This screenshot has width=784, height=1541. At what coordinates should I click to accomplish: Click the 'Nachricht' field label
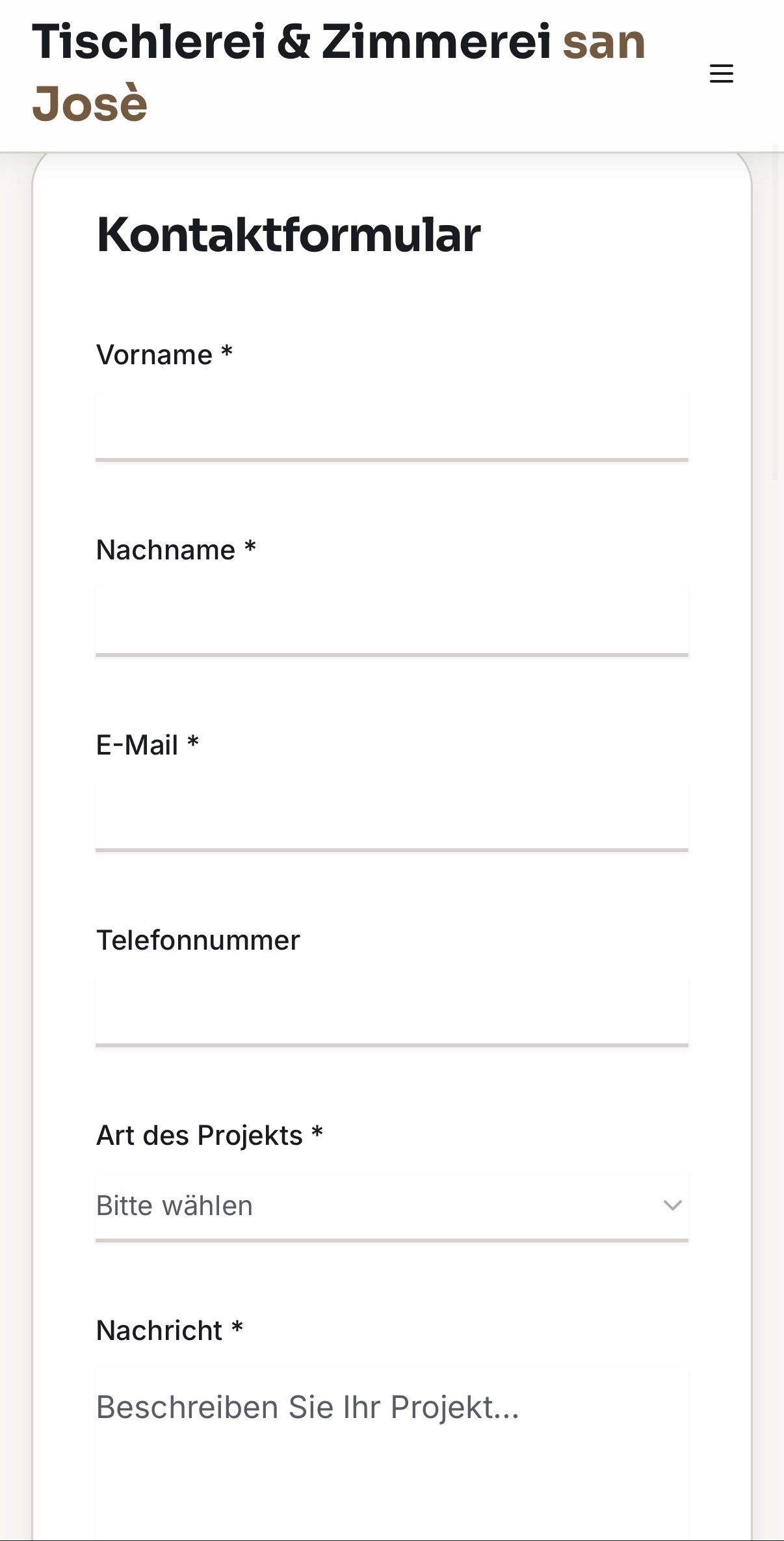click(159, 1331)
